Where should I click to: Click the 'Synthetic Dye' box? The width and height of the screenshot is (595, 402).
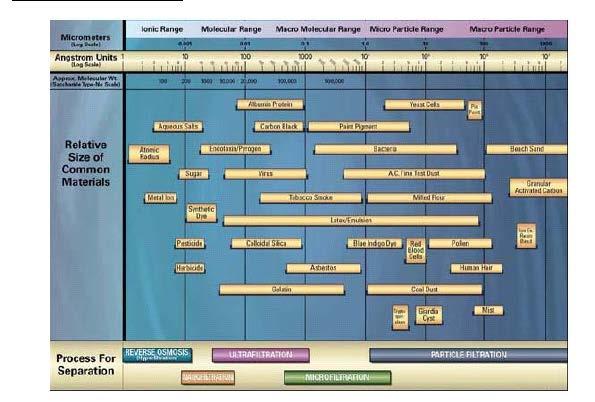(x=201, y=213)
